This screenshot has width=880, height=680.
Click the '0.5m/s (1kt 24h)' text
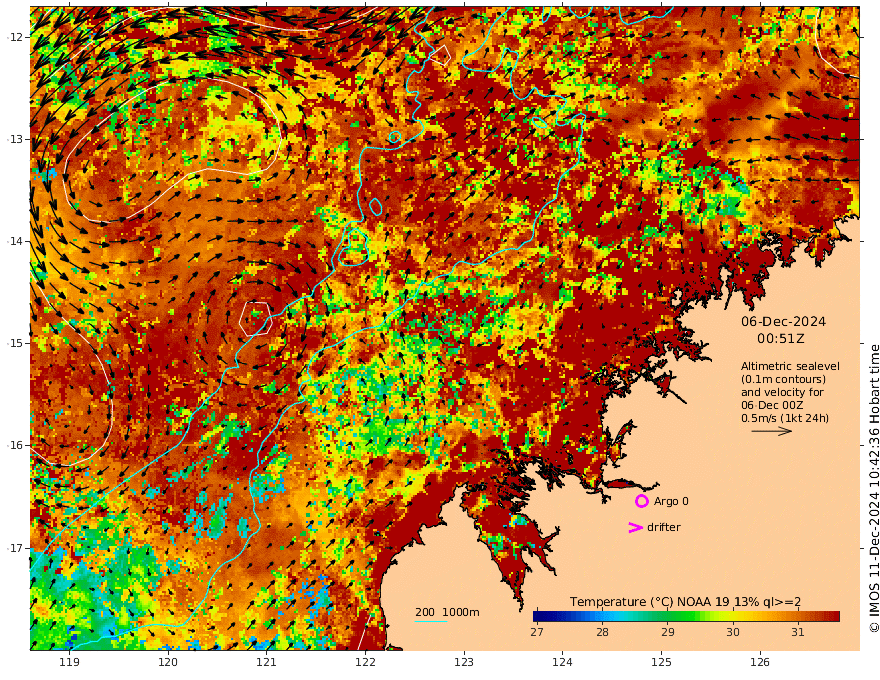(x=785, y=418)
